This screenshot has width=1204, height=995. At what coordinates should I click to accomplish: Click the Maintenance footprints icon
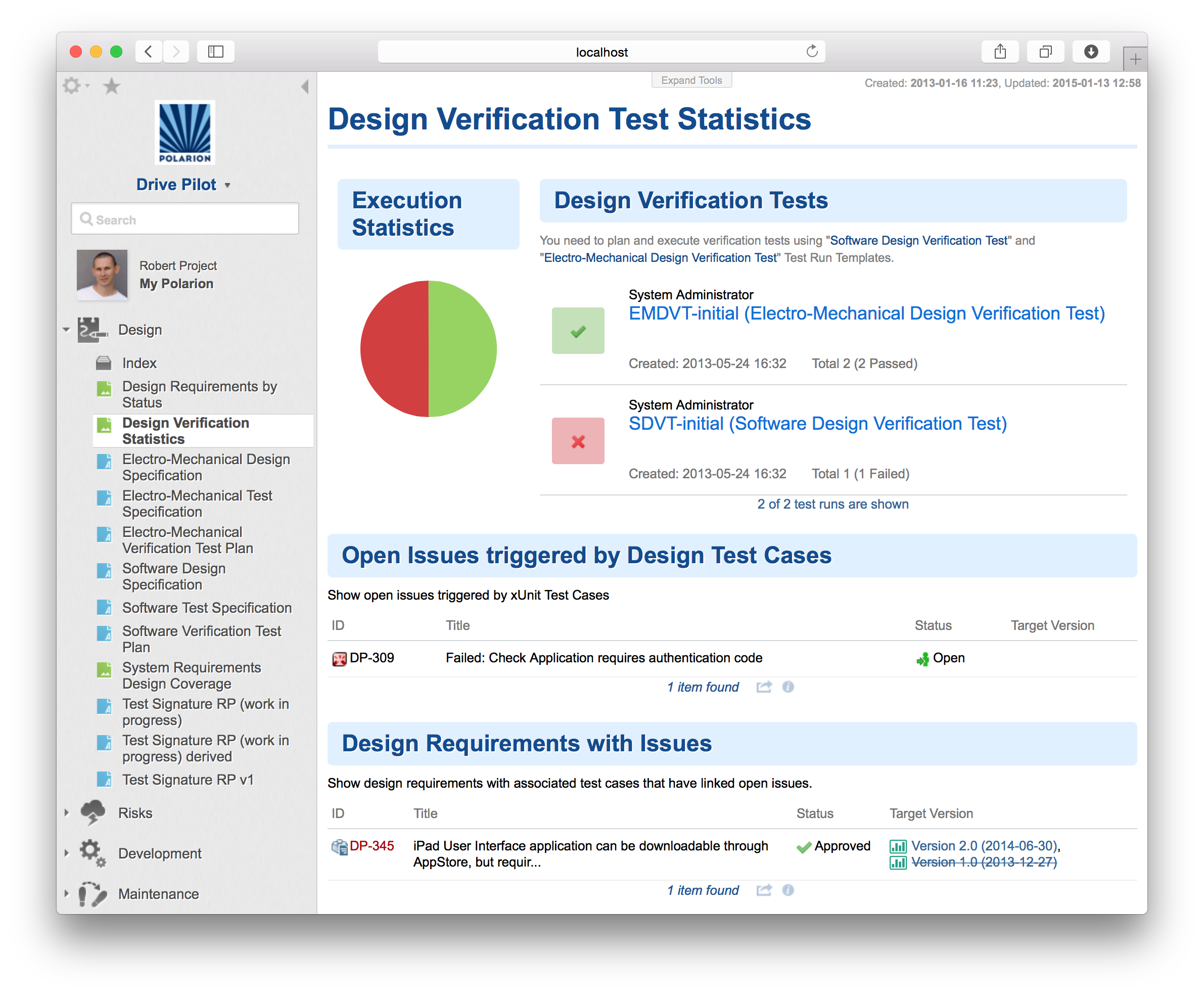(94, 893)
